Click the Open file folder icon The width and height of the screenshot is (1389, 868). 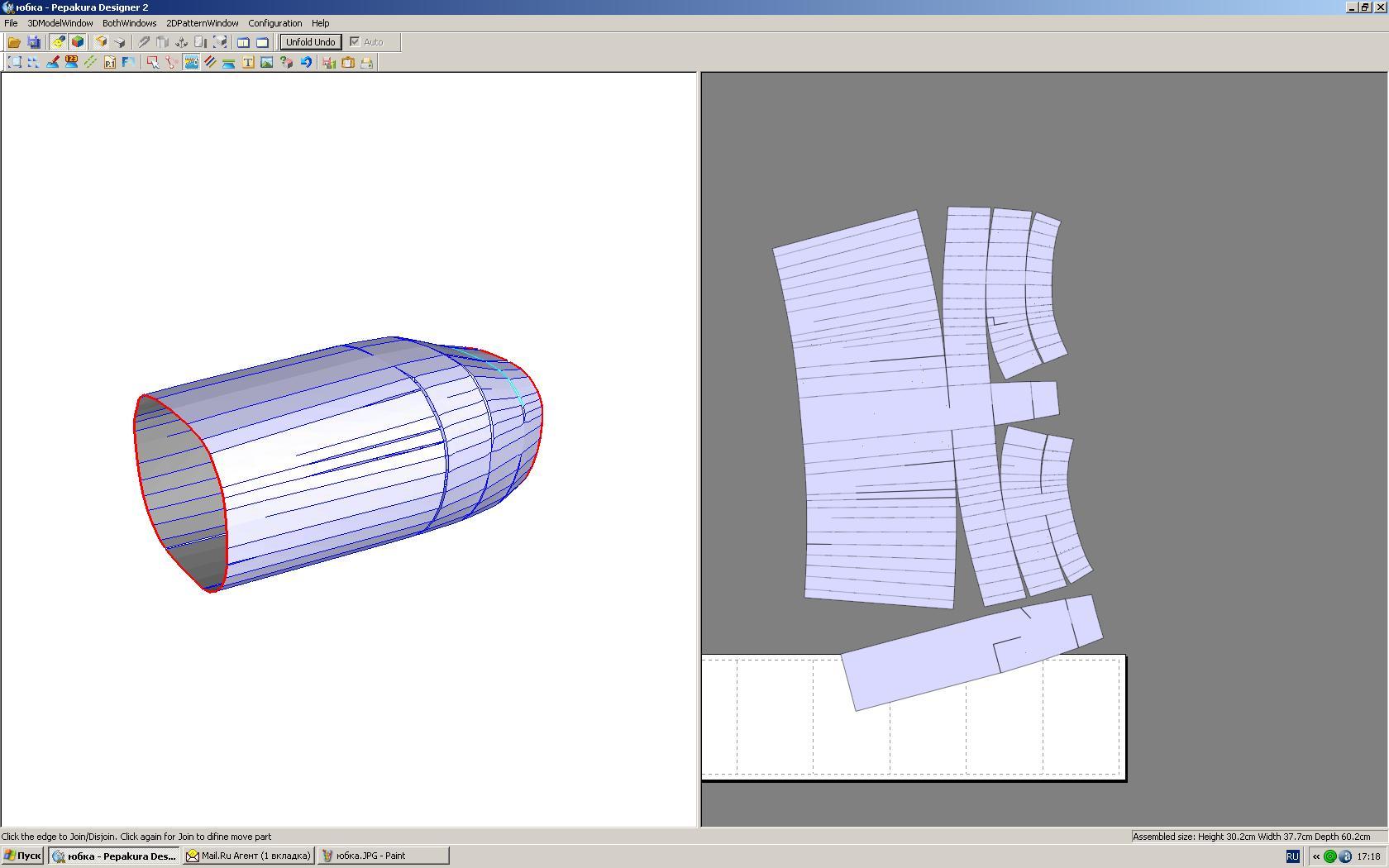[x=14, y=42]
